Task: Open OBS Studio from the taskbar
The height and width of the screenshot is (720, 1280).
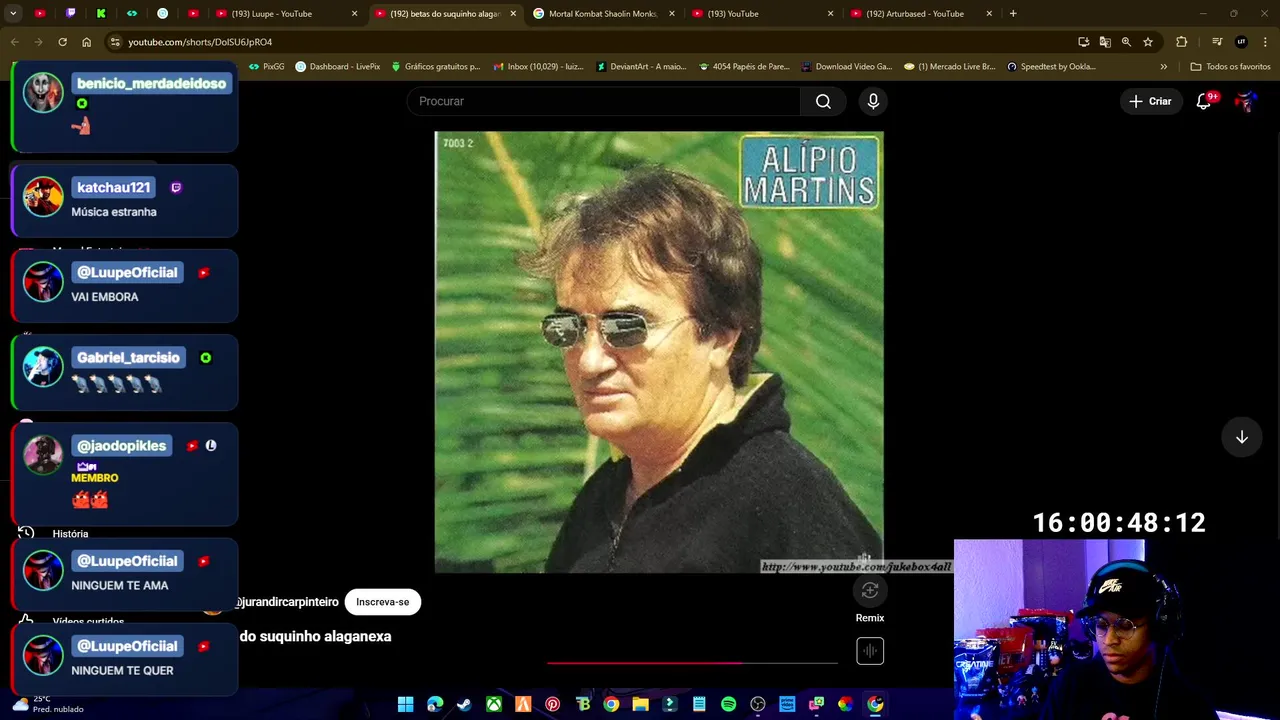Action: (x=758, y=704)
